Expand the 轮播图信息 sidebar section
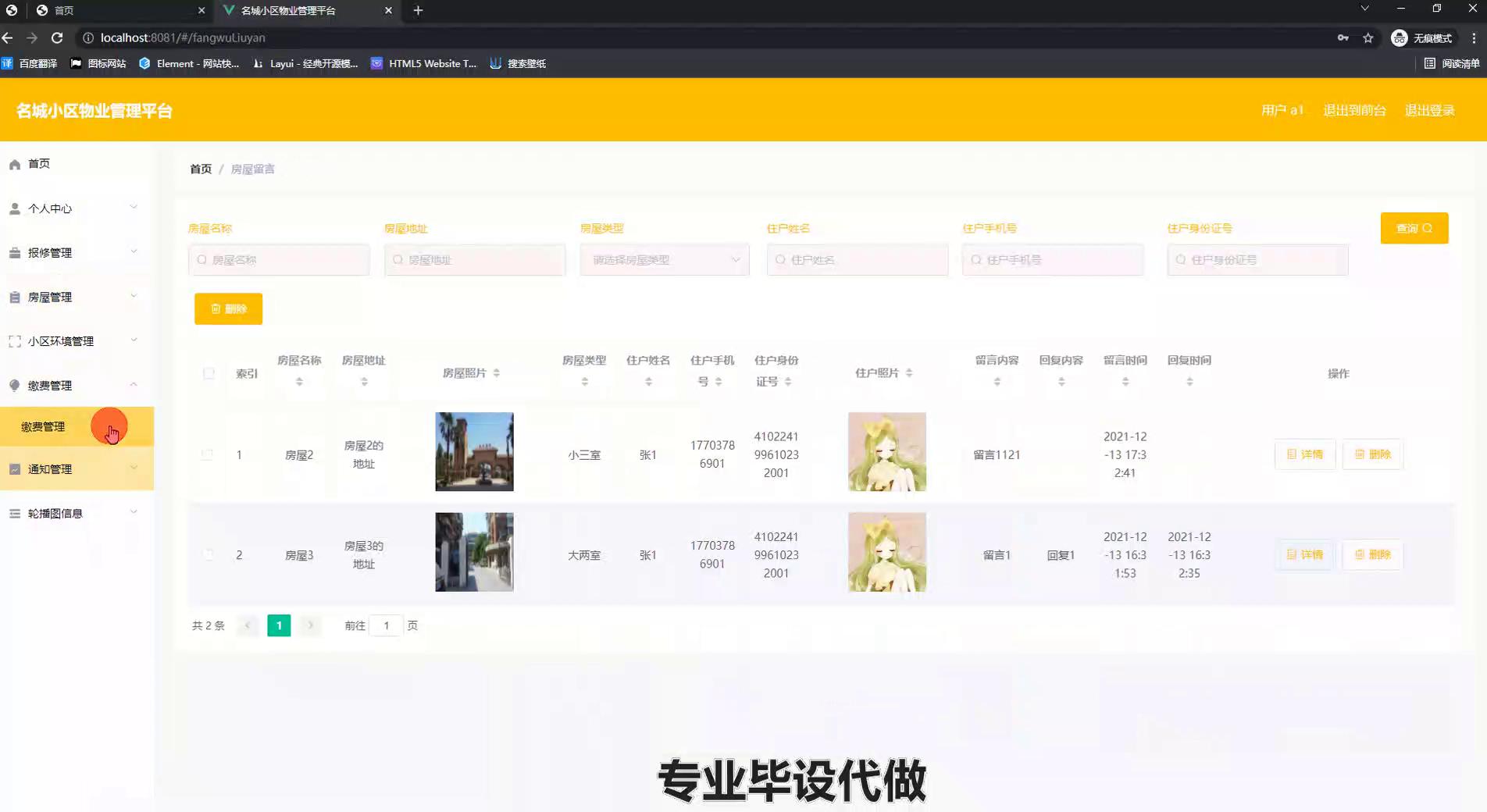This screenshot has width=1487, height=812. click(x=76, y=513)
